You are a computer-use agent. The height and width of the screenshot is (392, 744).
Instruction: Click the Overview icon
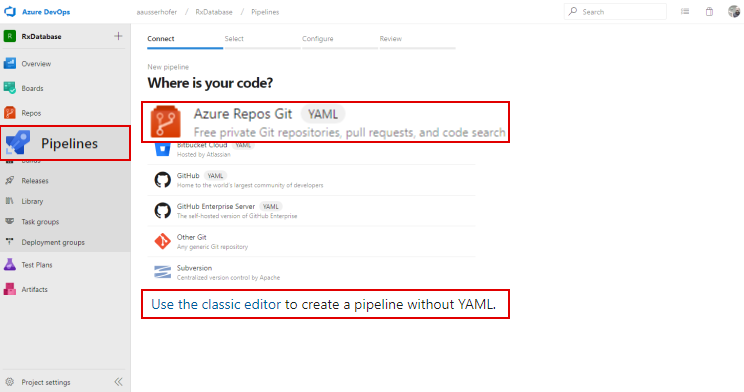coord(10,63)
